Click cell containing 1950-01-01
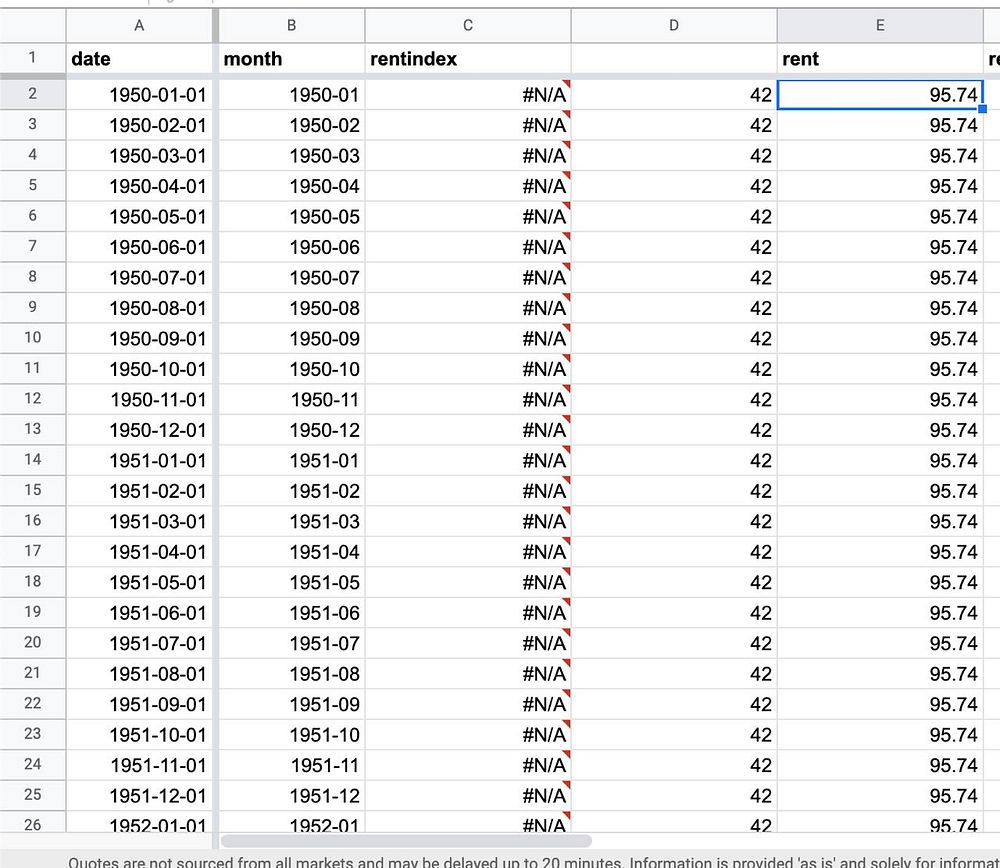Image resolution: width=1000 pixels, height=868 pixels. click(139, 94)
